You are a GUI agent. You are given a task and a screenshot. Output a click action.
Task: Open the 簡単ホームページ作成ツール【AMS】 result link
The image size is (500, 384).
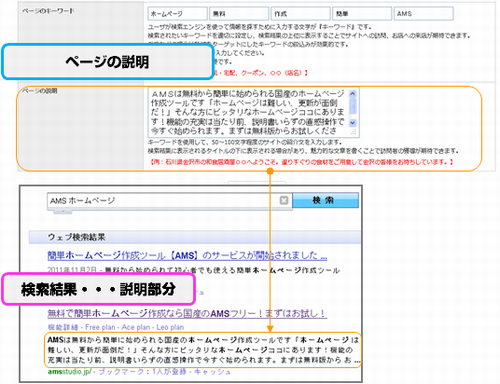(187, 256)
